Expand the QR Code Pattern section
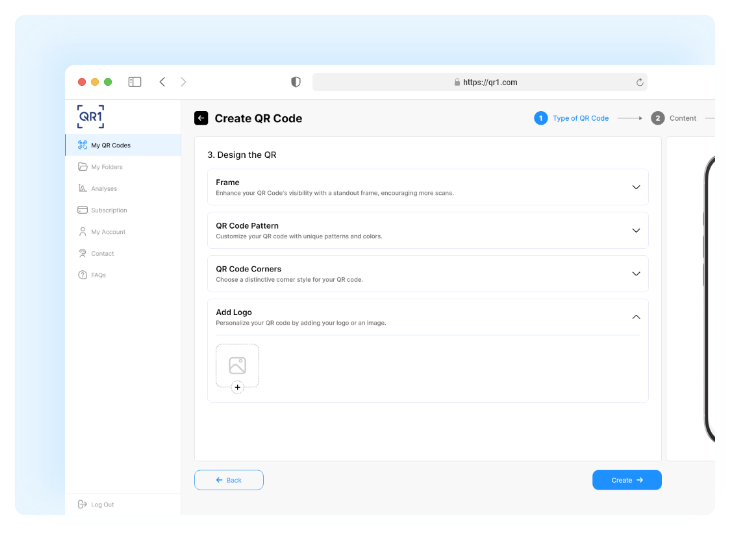 tap(635, 230)
